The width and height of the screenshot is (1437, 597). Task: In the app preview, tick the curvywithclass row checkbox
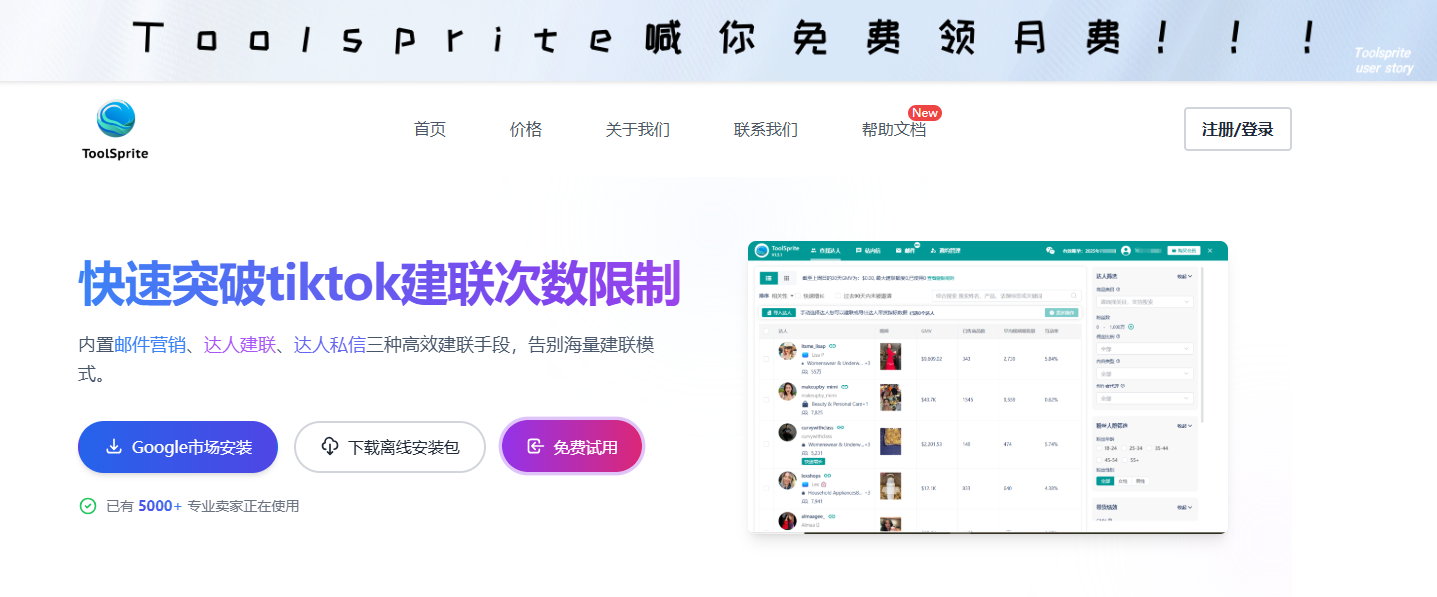(766, 443)
